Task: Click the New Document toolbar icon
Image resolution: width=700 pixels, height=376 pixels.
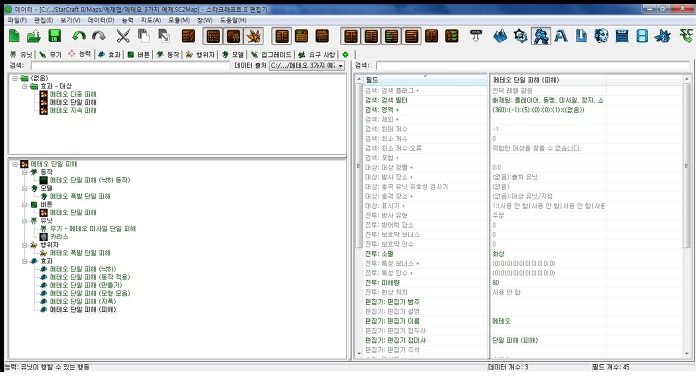Action: coord(15,36)
